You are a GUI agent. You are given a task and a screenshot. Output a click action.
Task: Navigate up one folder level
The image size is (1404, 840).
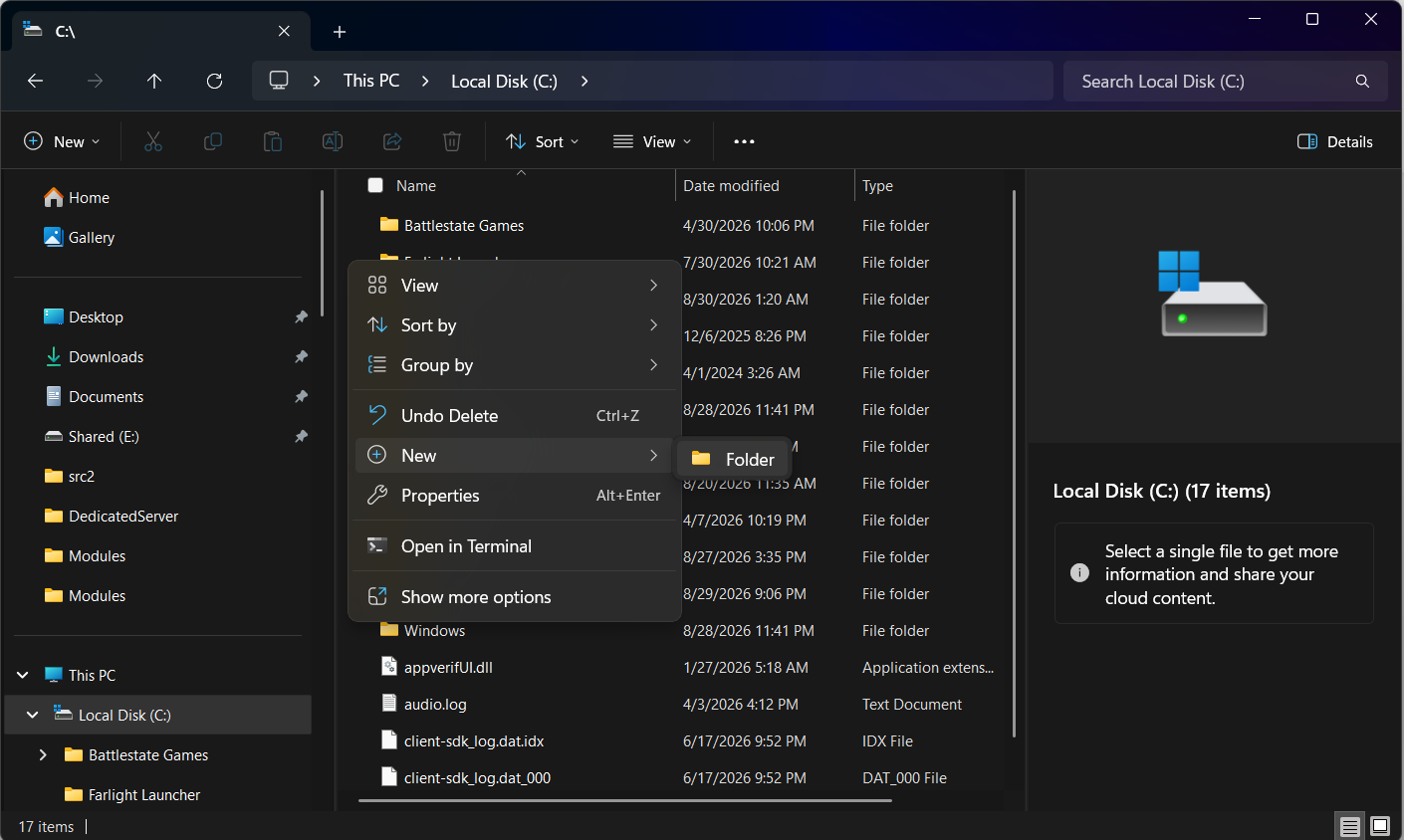click(154, 81)
